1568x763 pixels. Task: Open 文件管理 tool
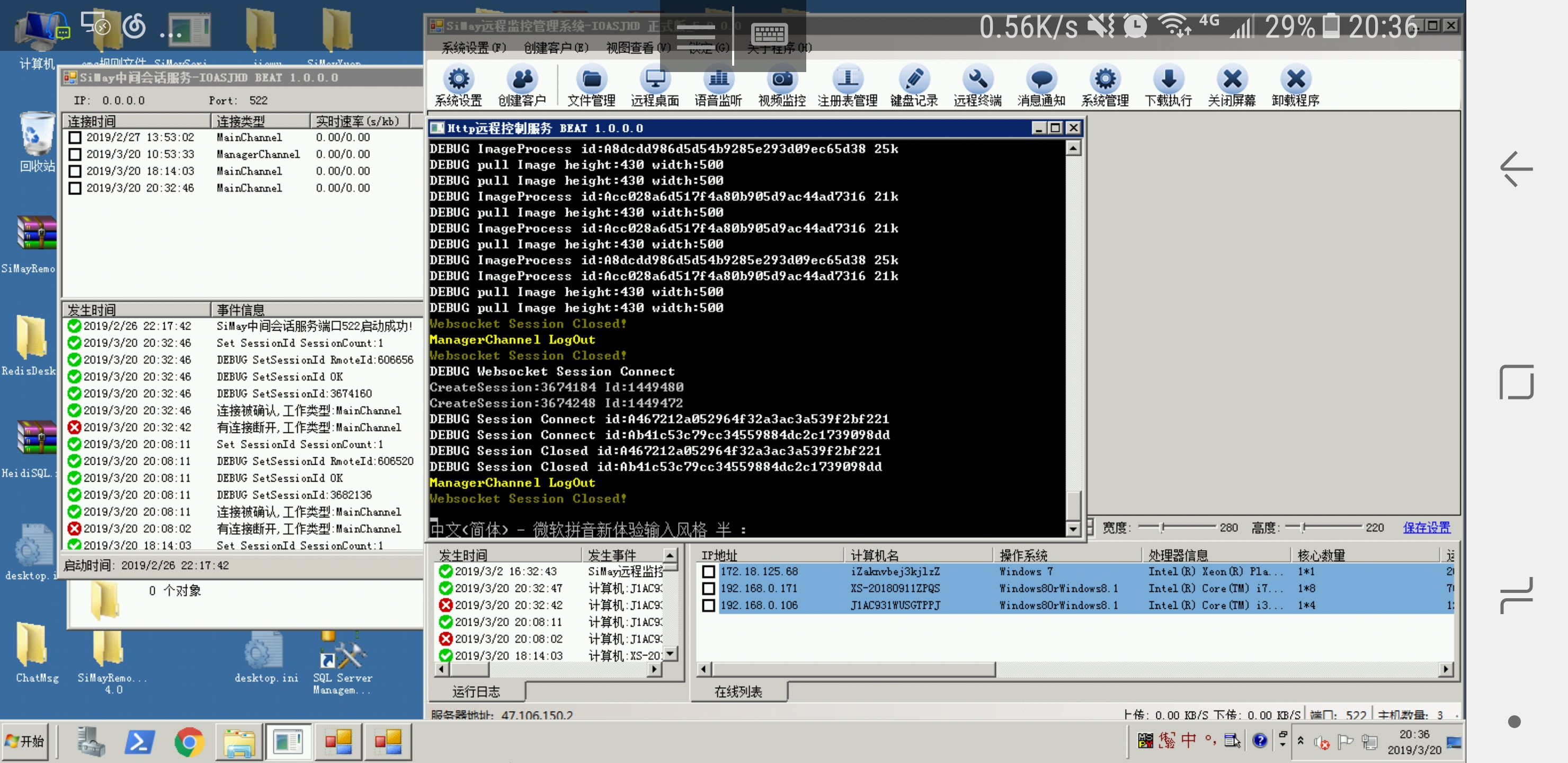point(591,86)
